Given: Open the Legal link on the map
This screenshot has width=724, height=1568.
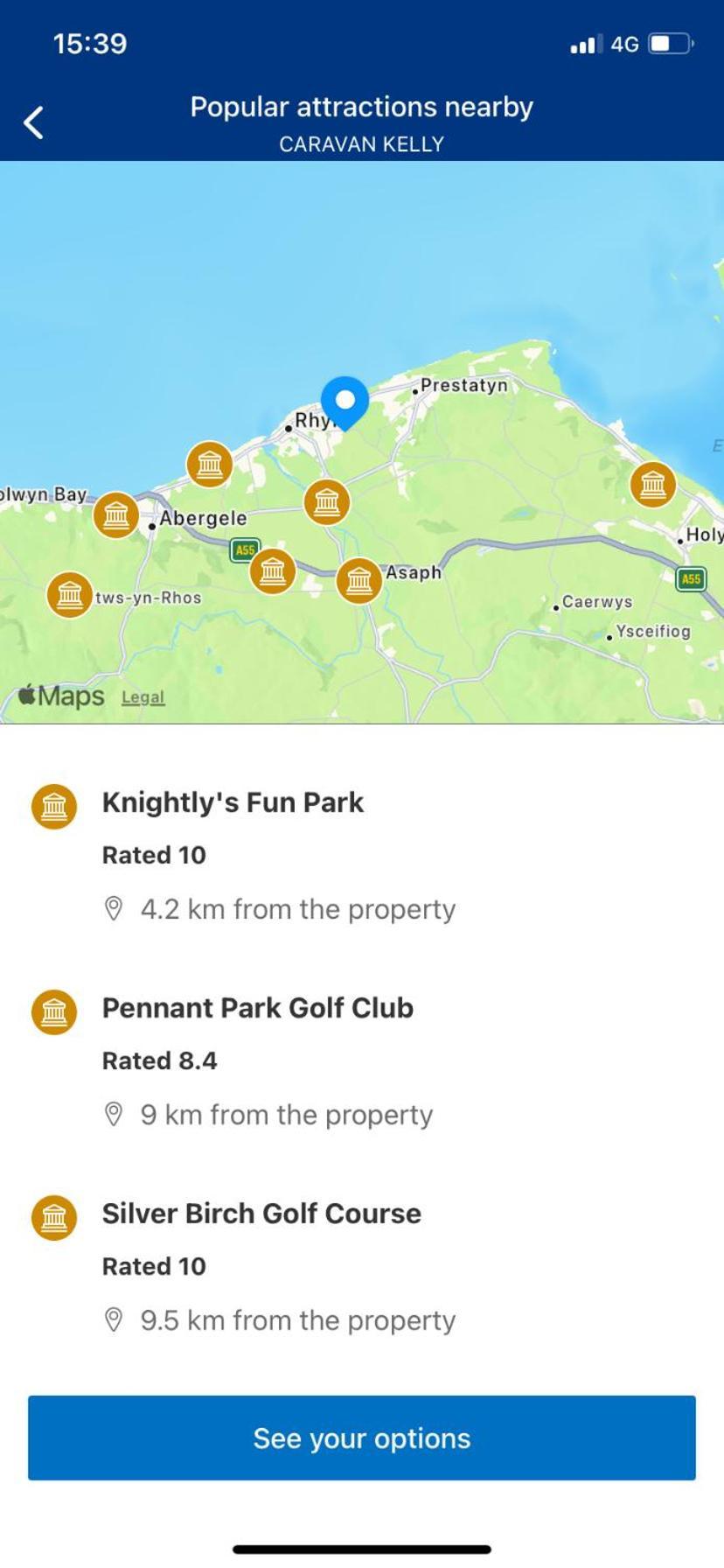Looking at the screenshot, I should (143, 697).
